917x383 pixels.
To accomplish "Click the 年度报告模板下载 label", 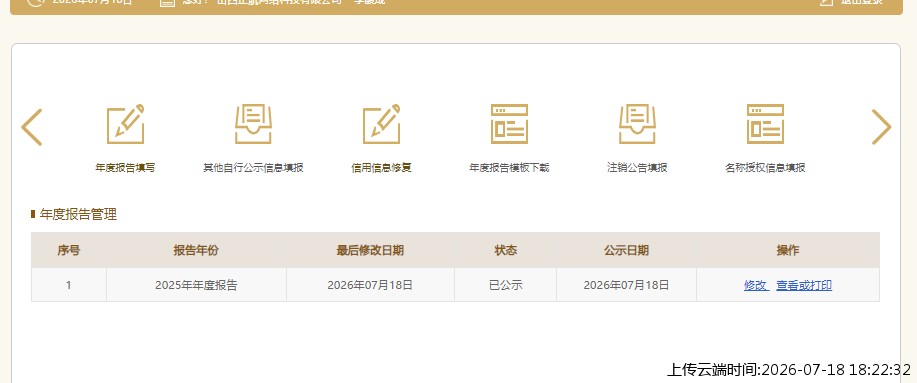I will coord(509,168).
